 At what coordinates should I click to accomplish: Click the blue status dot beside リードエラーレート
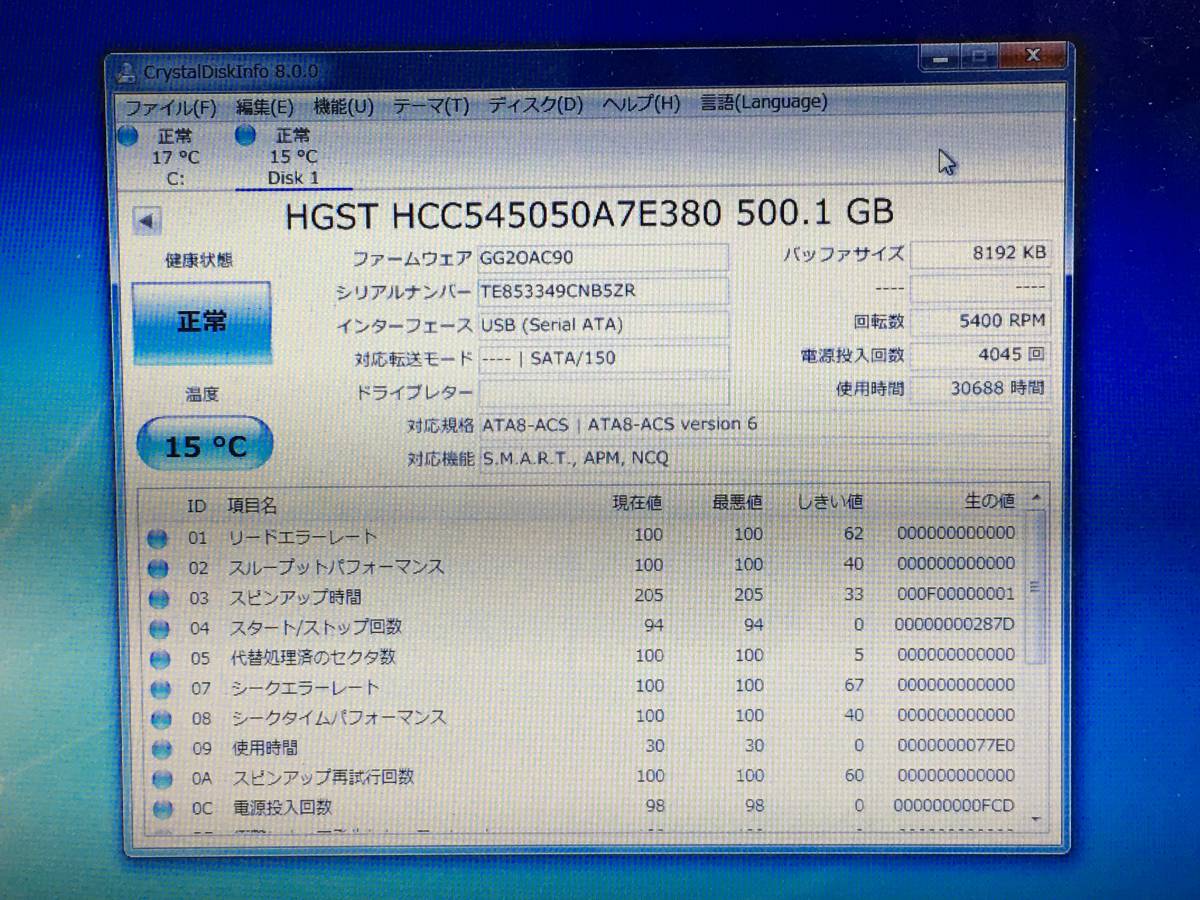(x=158, y=536)
